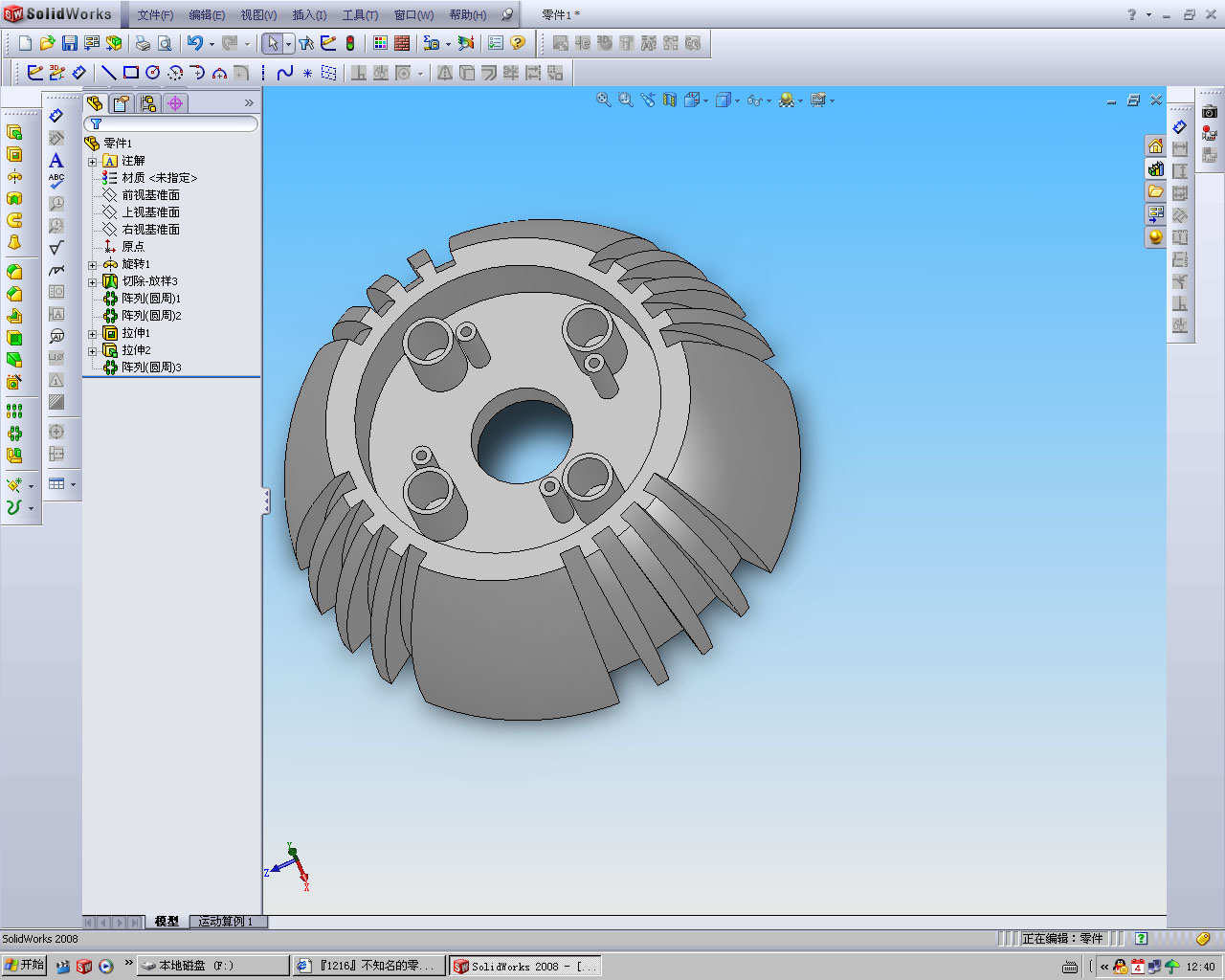Click the Spell Checker ABC icon
1225x980 pixels.
click(56, 181)
